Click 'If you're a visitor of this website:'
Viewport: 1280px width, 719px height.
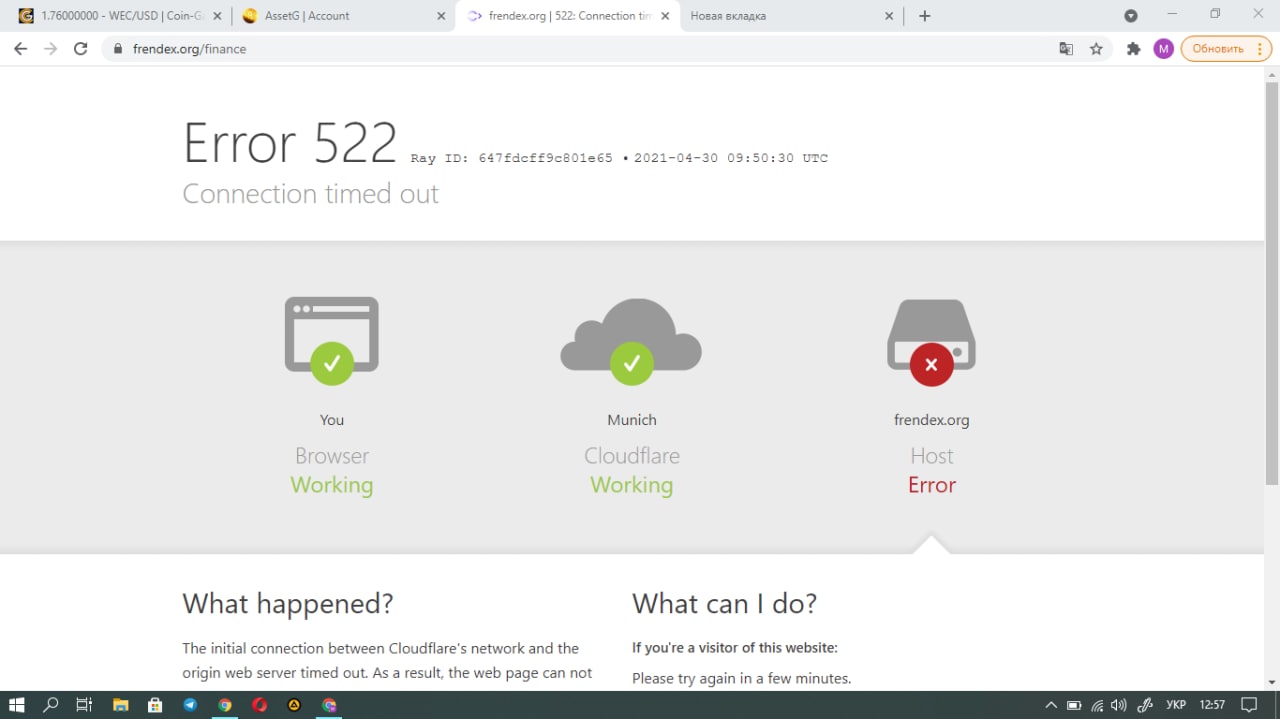pos(735,648)
